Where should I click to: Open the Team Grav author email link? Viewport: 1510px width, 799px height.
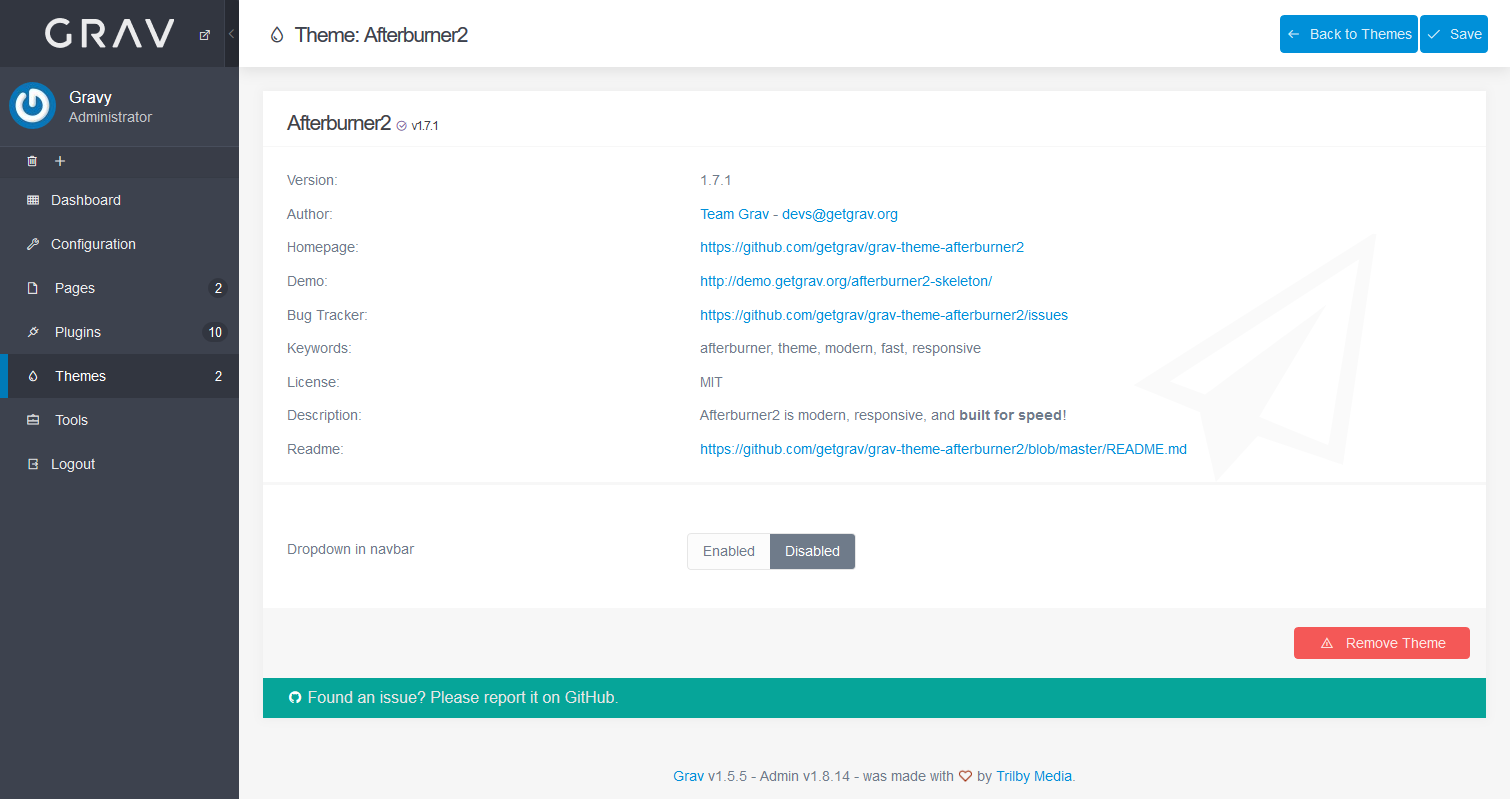[799, 214]
